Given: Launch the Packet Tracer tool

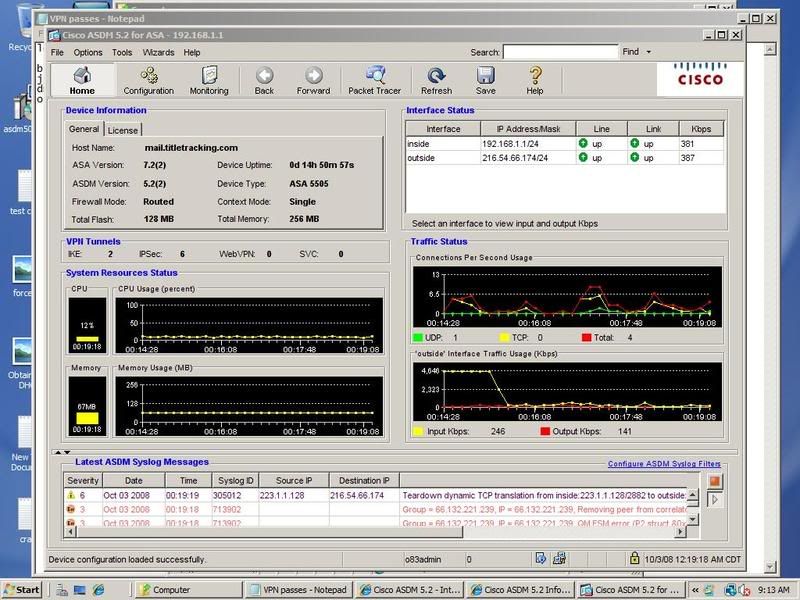Looking at the screenshot, I should 374,81.
